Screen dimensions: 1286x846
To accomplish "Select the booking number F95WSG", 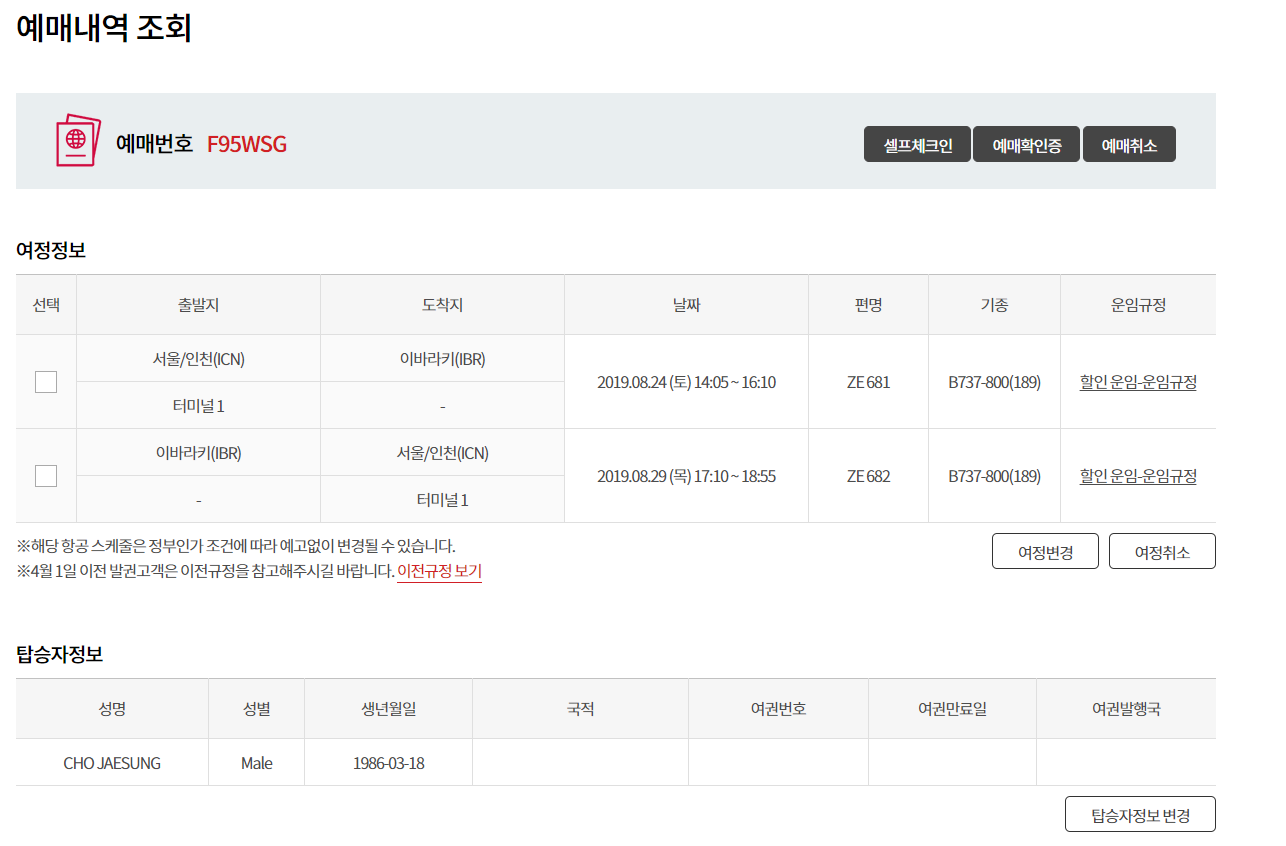I will (x=247, y=144).
